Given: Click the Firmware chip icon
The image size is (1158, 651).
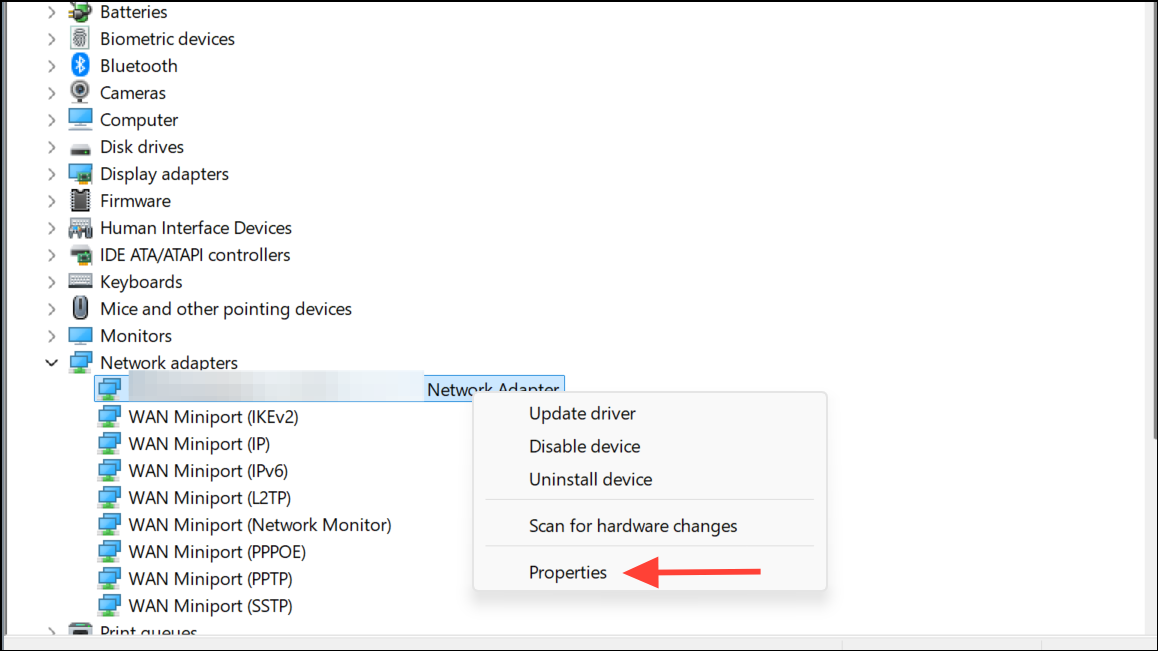Looking at the screenshot, I should pyautogui.click(x=80, y=200).
